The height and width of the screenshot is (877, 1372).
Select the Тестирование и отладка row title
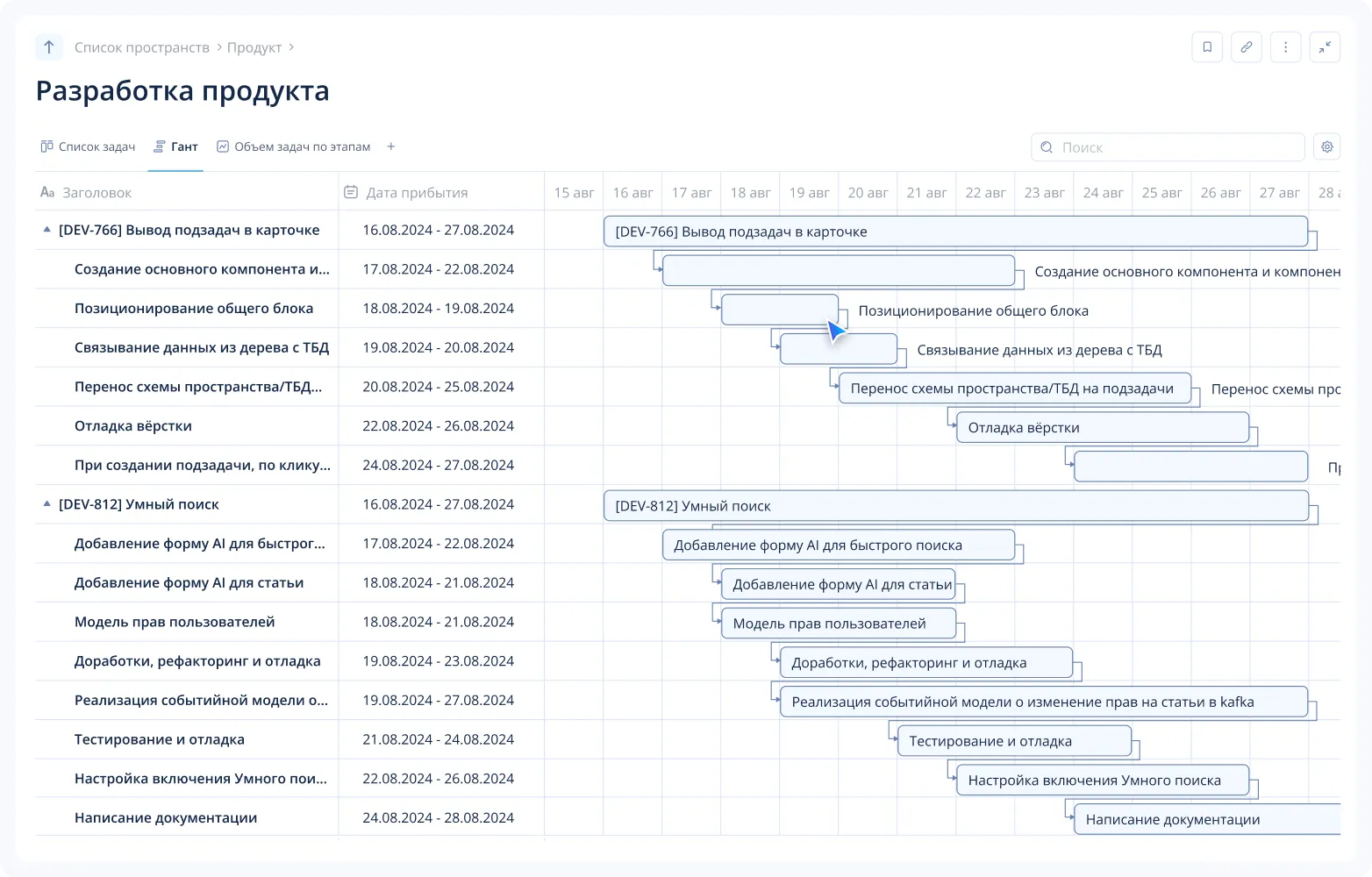(x=160, y=739)
